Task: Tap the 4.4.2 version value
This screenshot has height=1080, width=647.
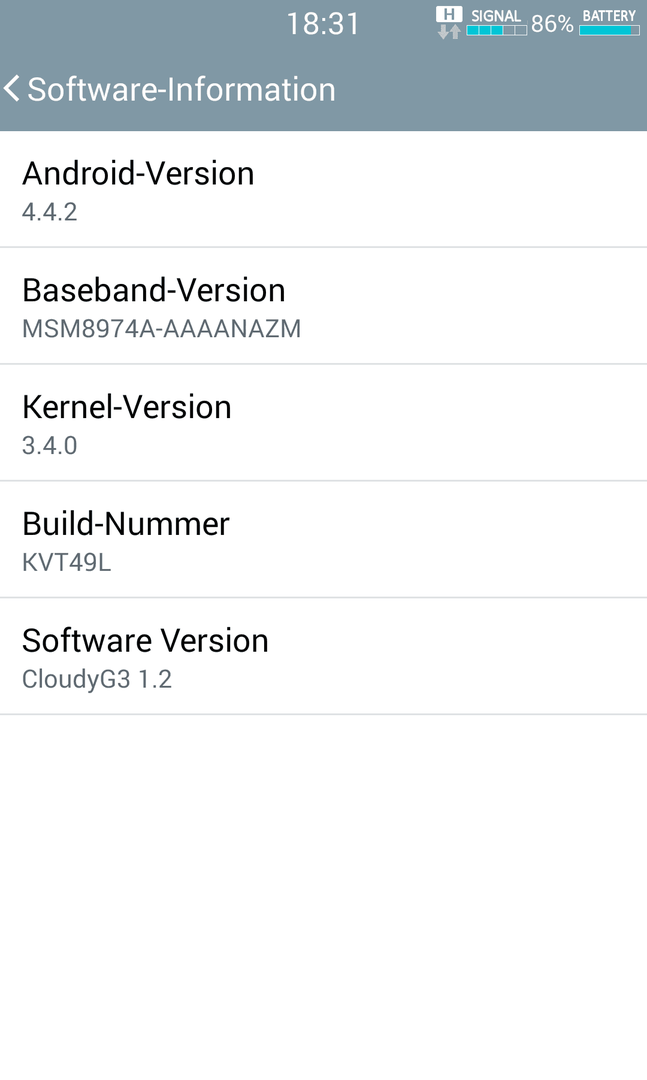Action: click(50, 212)
